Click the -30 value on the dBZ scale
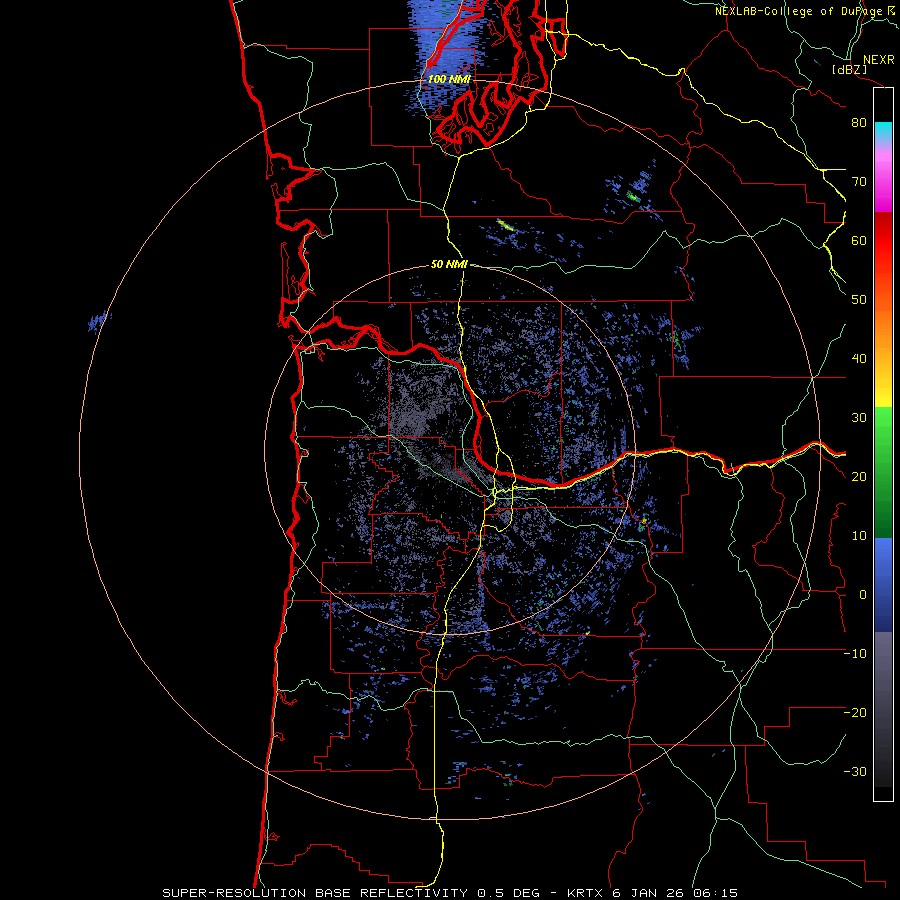Viewport: 900px width, 900px height. (x=855, y=771)
